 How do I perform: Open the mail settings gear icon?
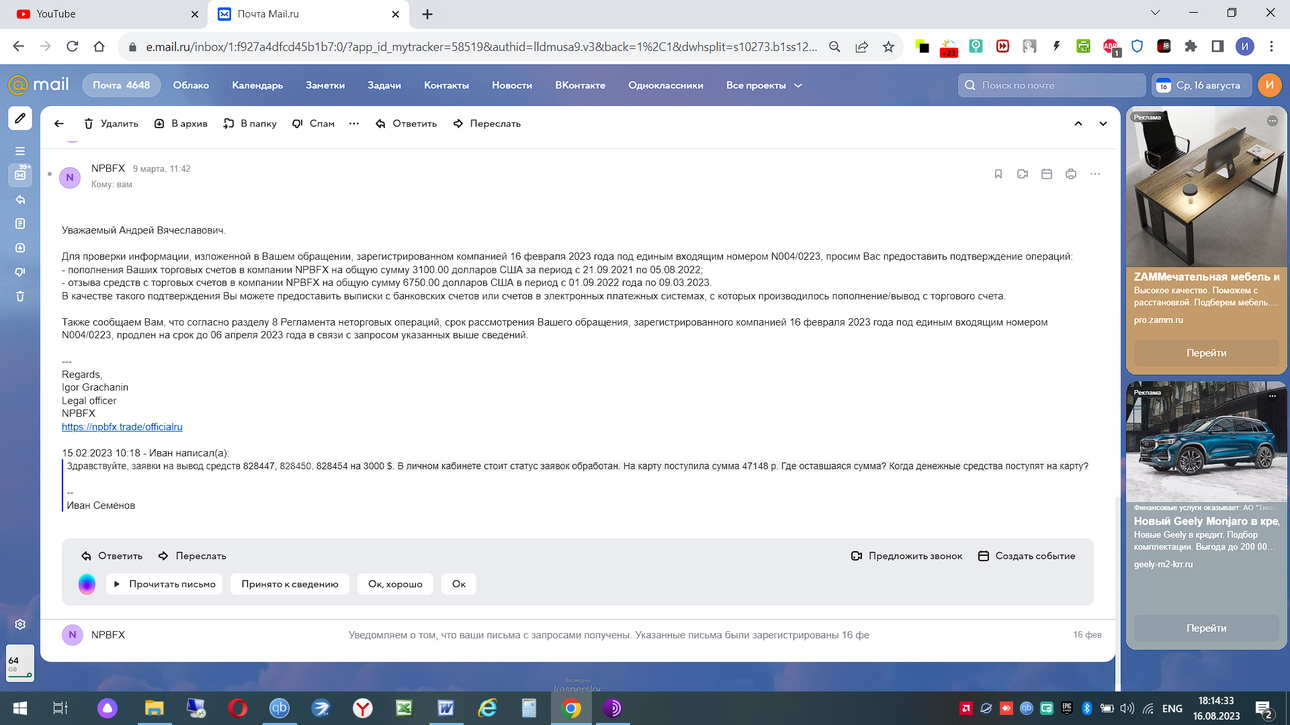tap(20, 624)
